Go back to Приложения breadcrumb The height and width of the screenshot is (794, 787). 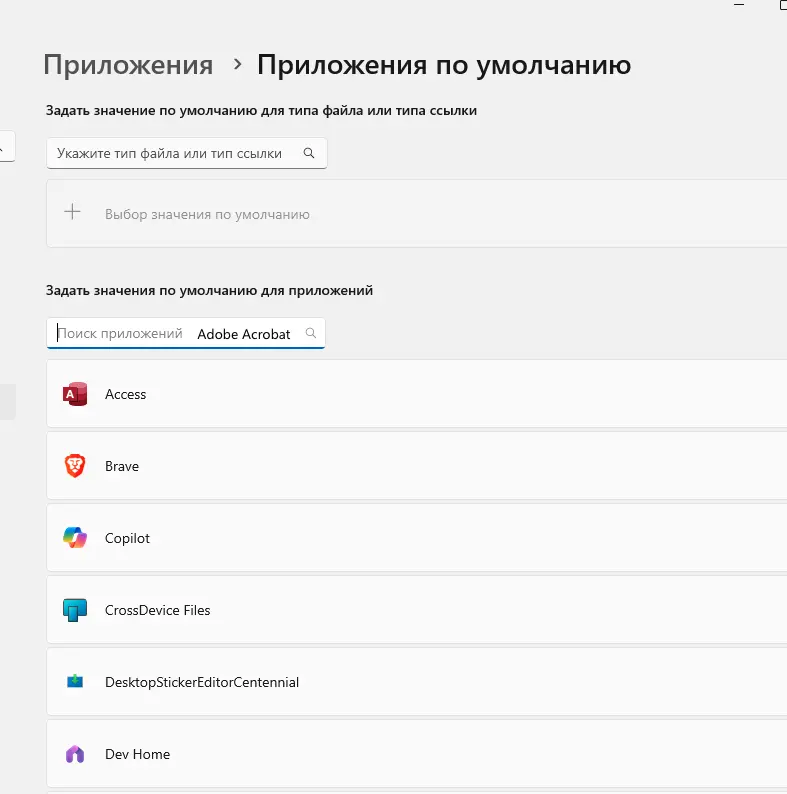(128, 65)
